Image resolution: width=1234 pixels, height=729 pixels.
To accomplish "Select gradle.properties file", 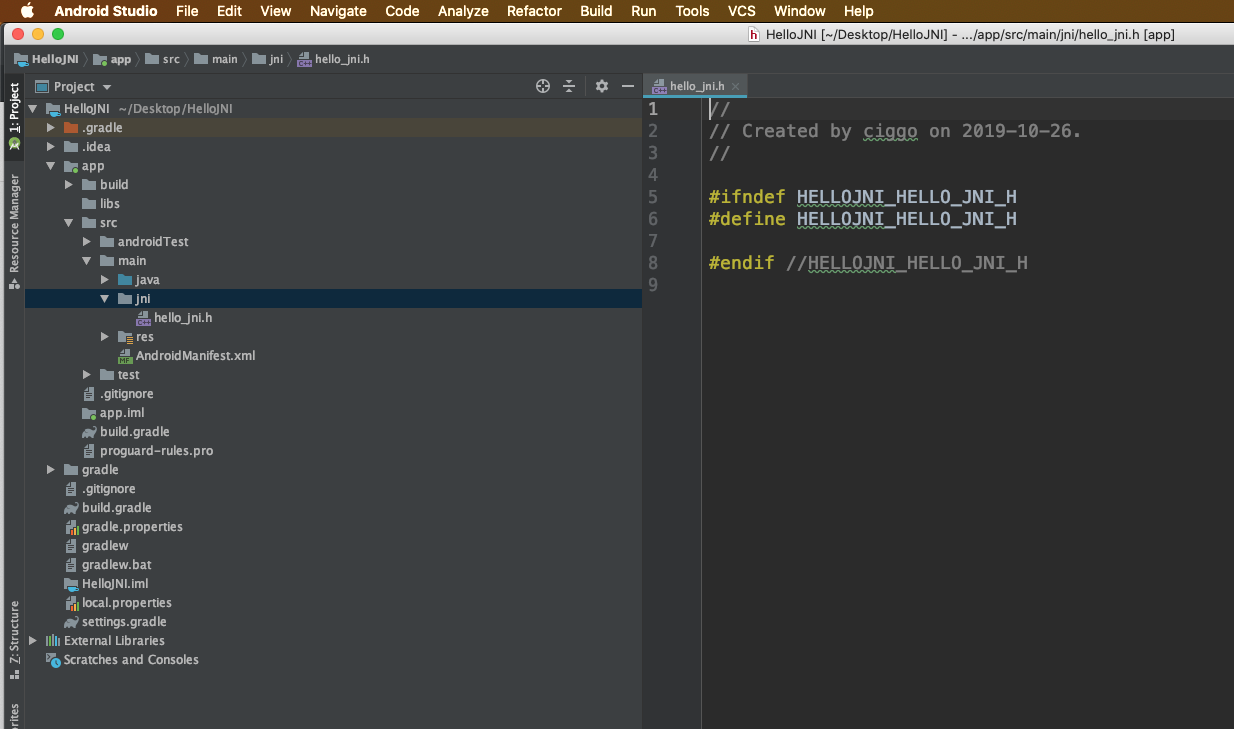I will pyautogui.click(x=123, y=527).
